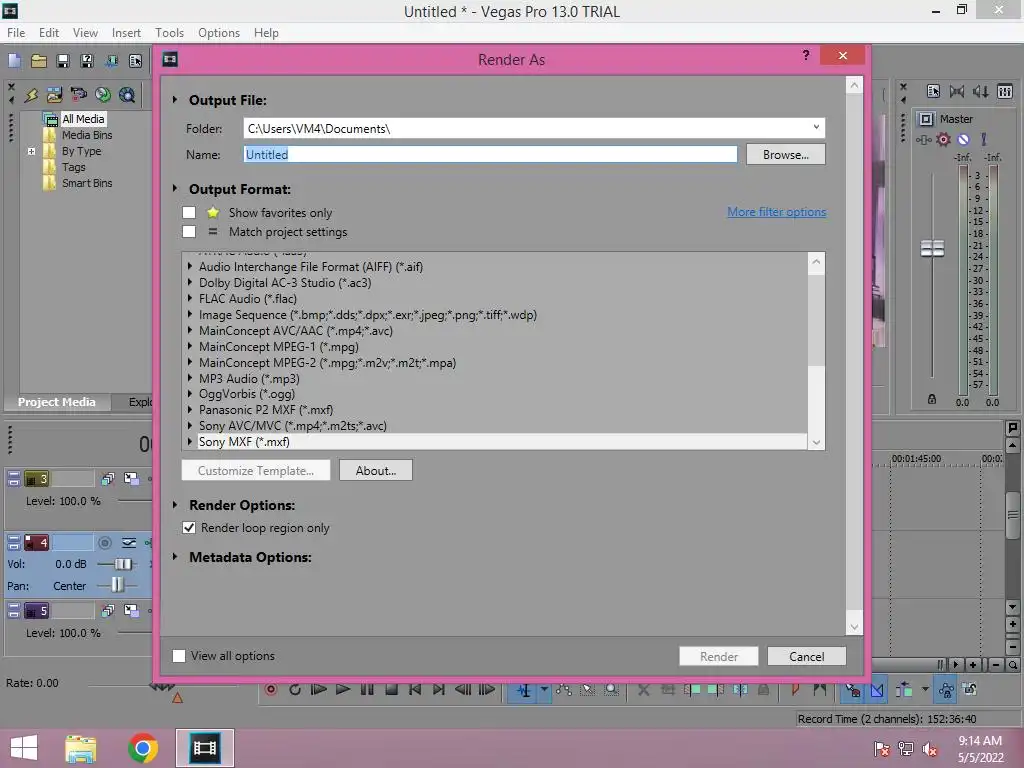Image resolution: width=1024 pixels, height=768 pixels.
Task: Collapse the Output Format section
Action: point(175,189)
